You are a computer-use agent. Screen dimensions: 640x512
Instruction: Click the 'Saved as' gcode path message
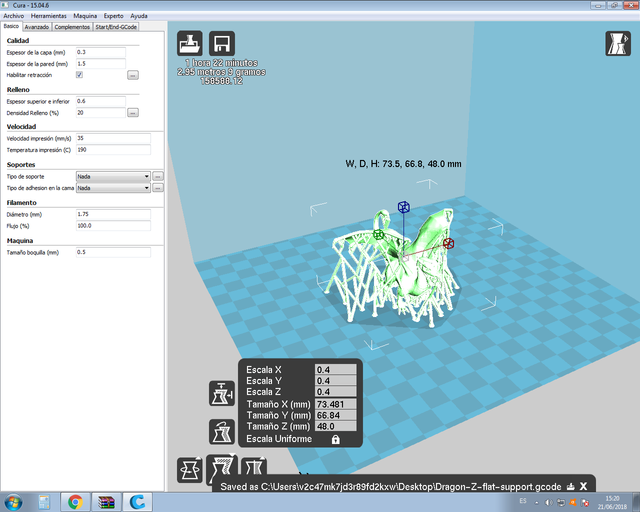tap(391, 487)
